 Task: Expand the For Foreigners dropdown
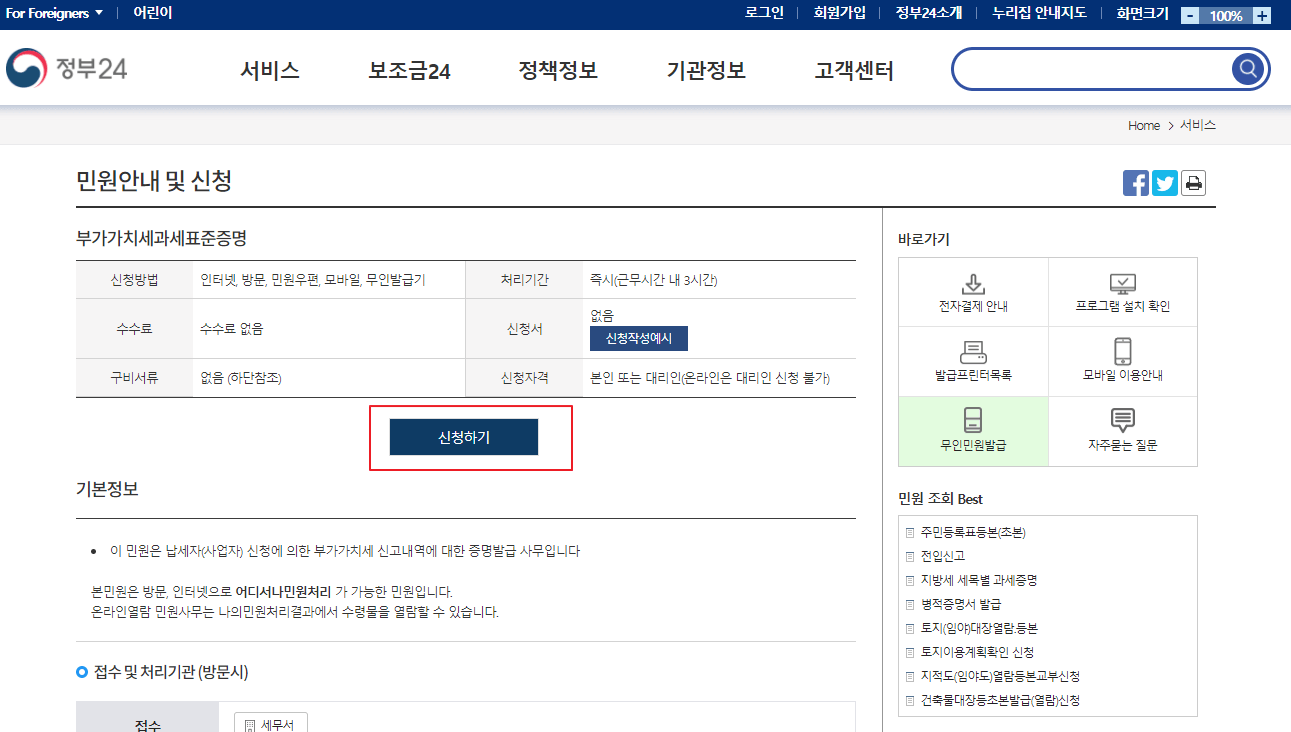pos(54,13)
